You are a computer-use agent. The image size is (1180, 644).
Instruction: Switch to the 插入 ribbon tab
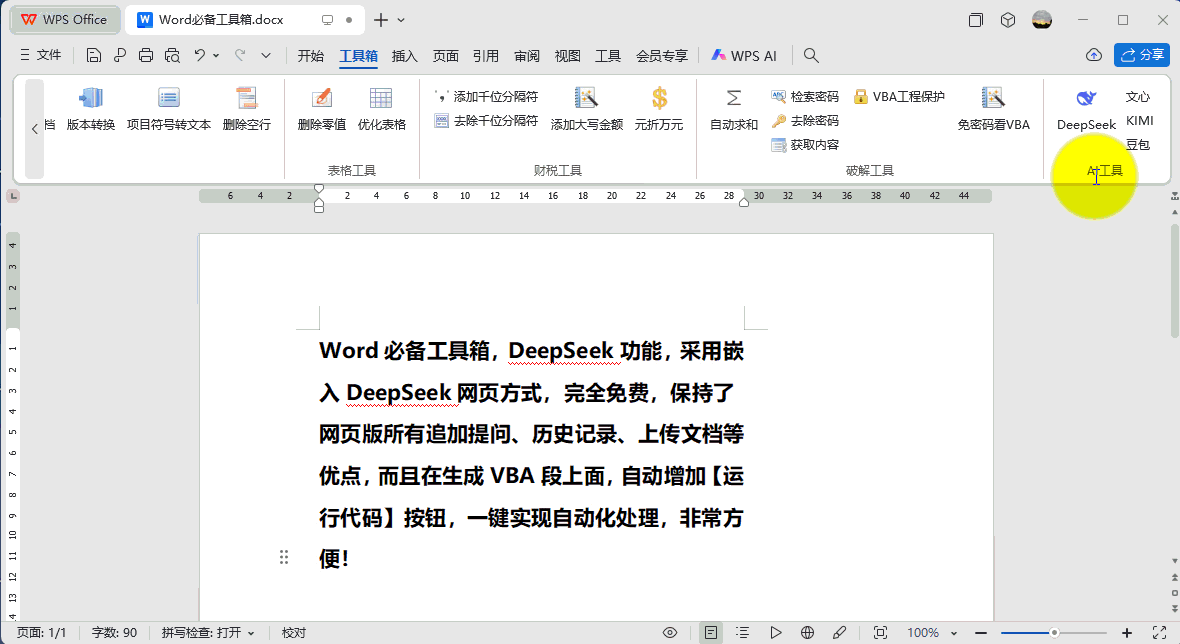tap(405, 56)
